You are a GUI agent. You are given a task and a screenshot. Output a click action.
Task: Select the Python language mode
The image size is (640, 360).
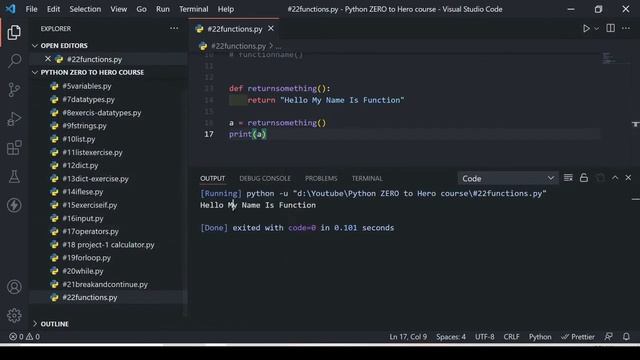(x=540, y=337)
